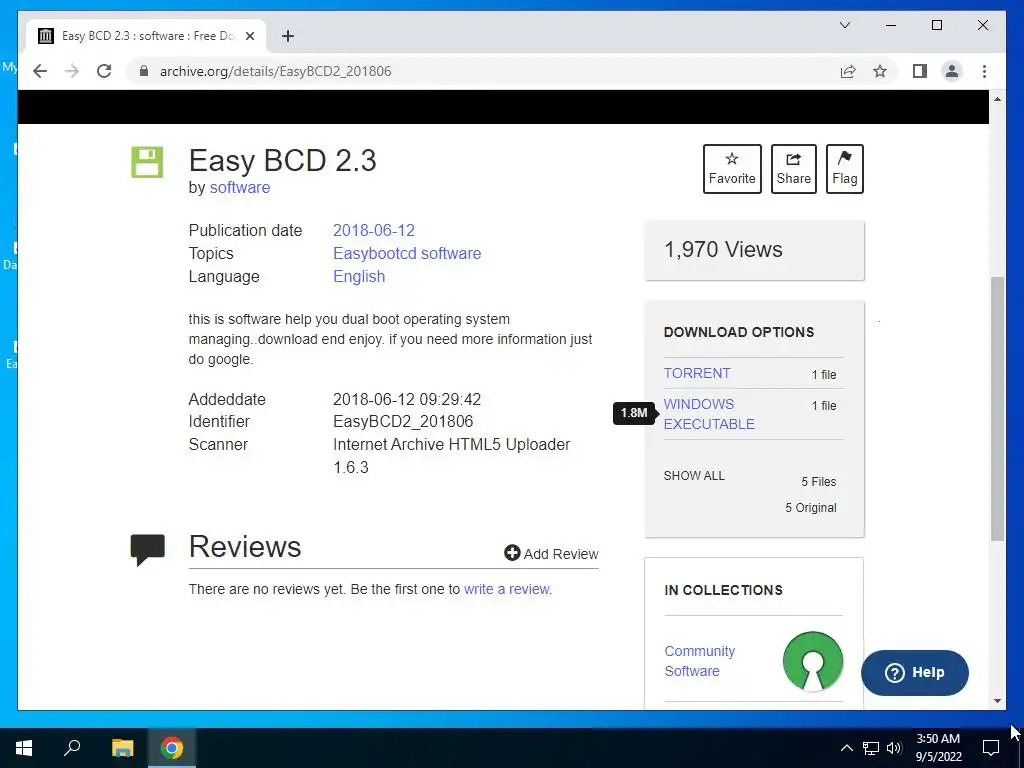Open the Chrome profile avatar
The image size is (1024, 768).
click(x=952, y=71)
